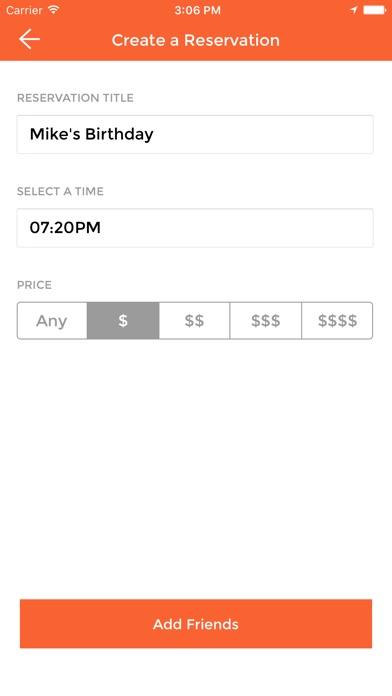The width and height of the screenshot is (392, 696).
Task: Tap the back arrow in header
Action: [x=29, y=39]
